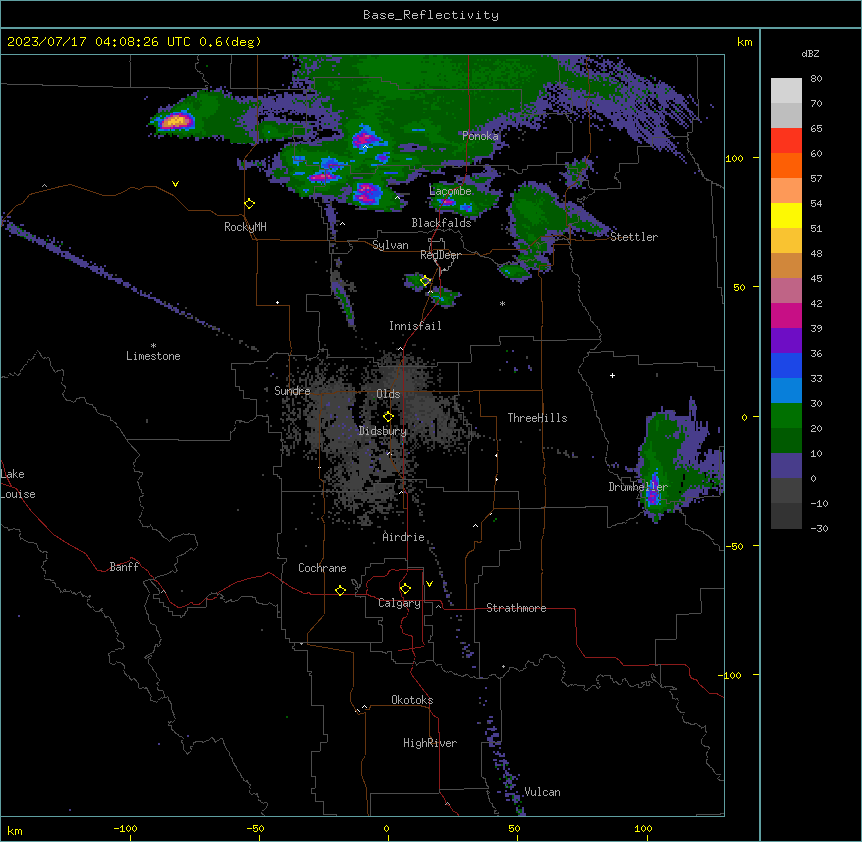Click the 80 dBZ light grey swatch
This screenshot has height=842, width=862.
tap(786, 91)
